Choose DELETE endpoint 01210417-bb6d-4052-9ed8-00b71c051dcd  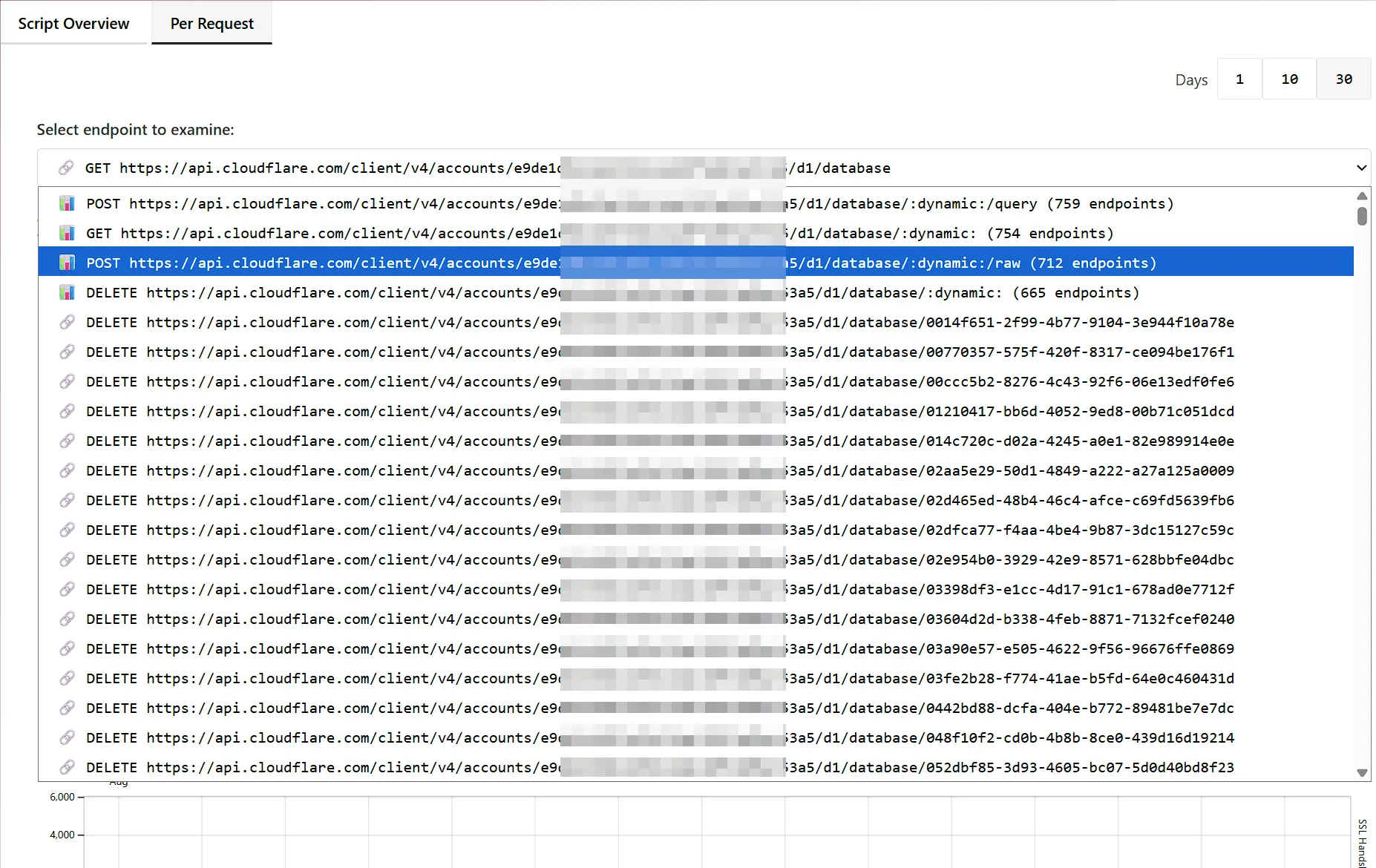coord(696,411)
